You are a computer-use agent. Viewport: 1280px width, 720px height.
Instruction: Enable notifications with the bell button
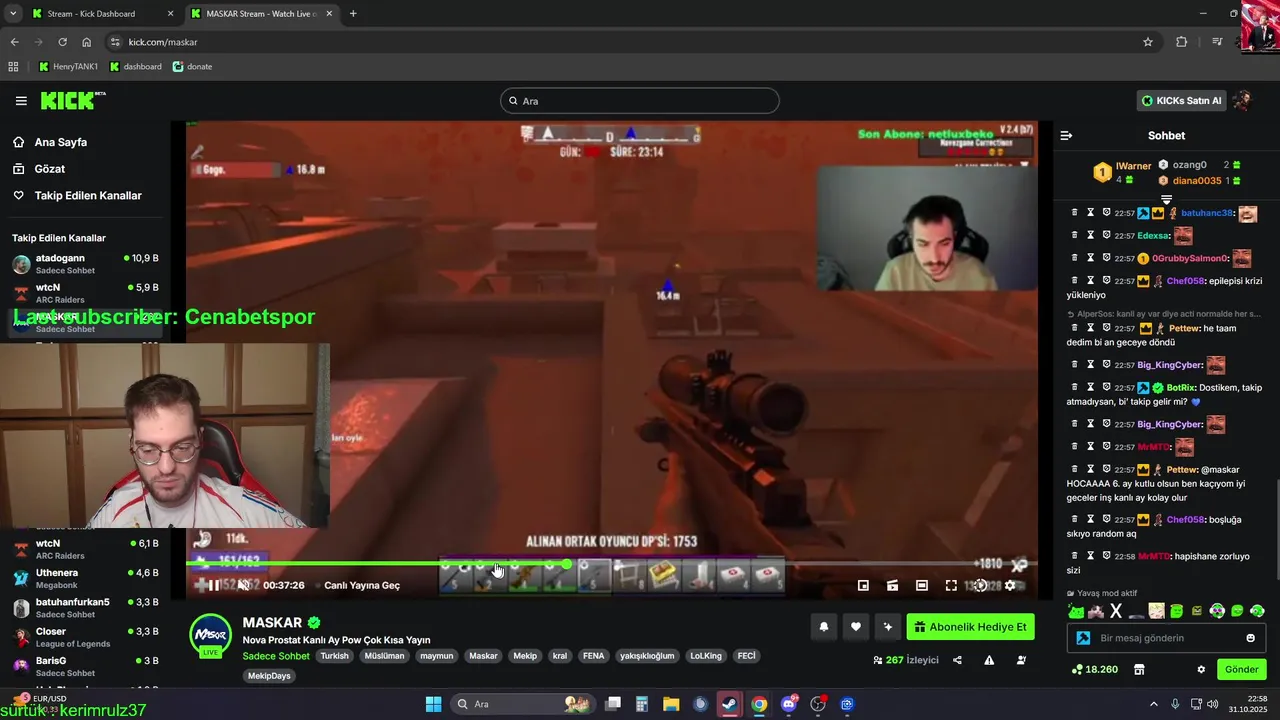pos(824,627)
